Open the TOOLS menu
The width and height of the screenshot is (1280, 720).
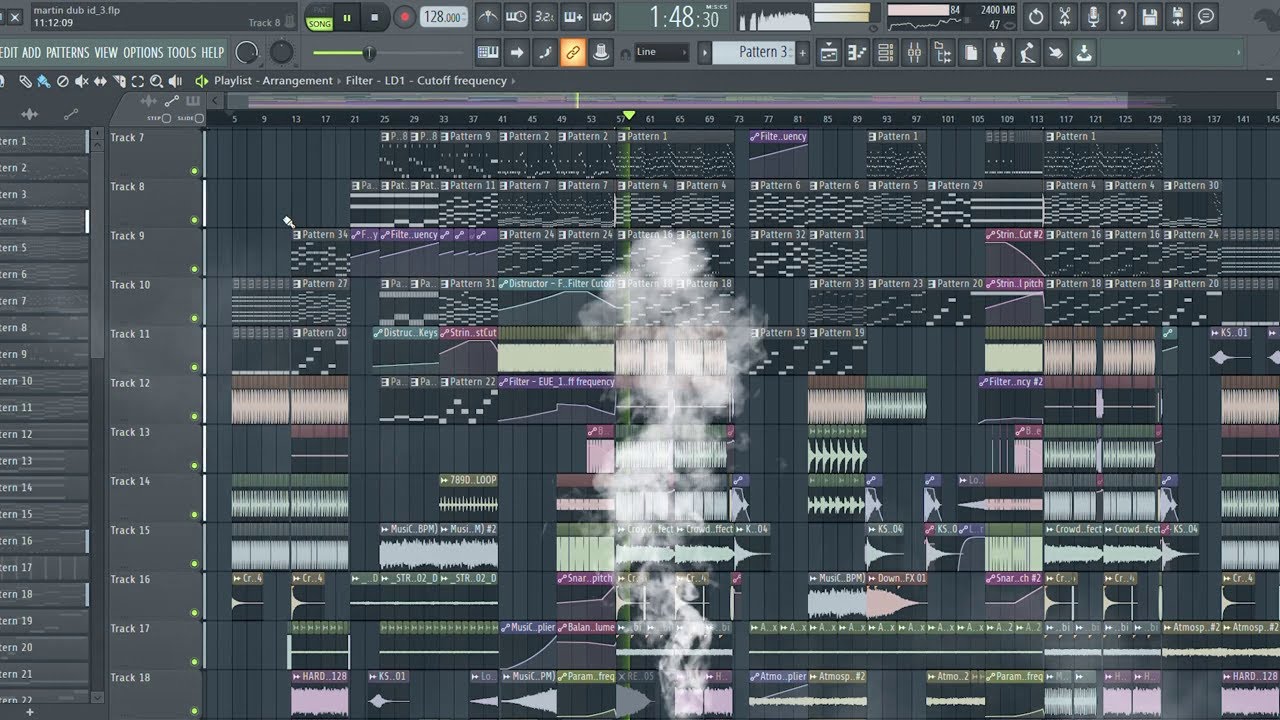pos(182,52)
